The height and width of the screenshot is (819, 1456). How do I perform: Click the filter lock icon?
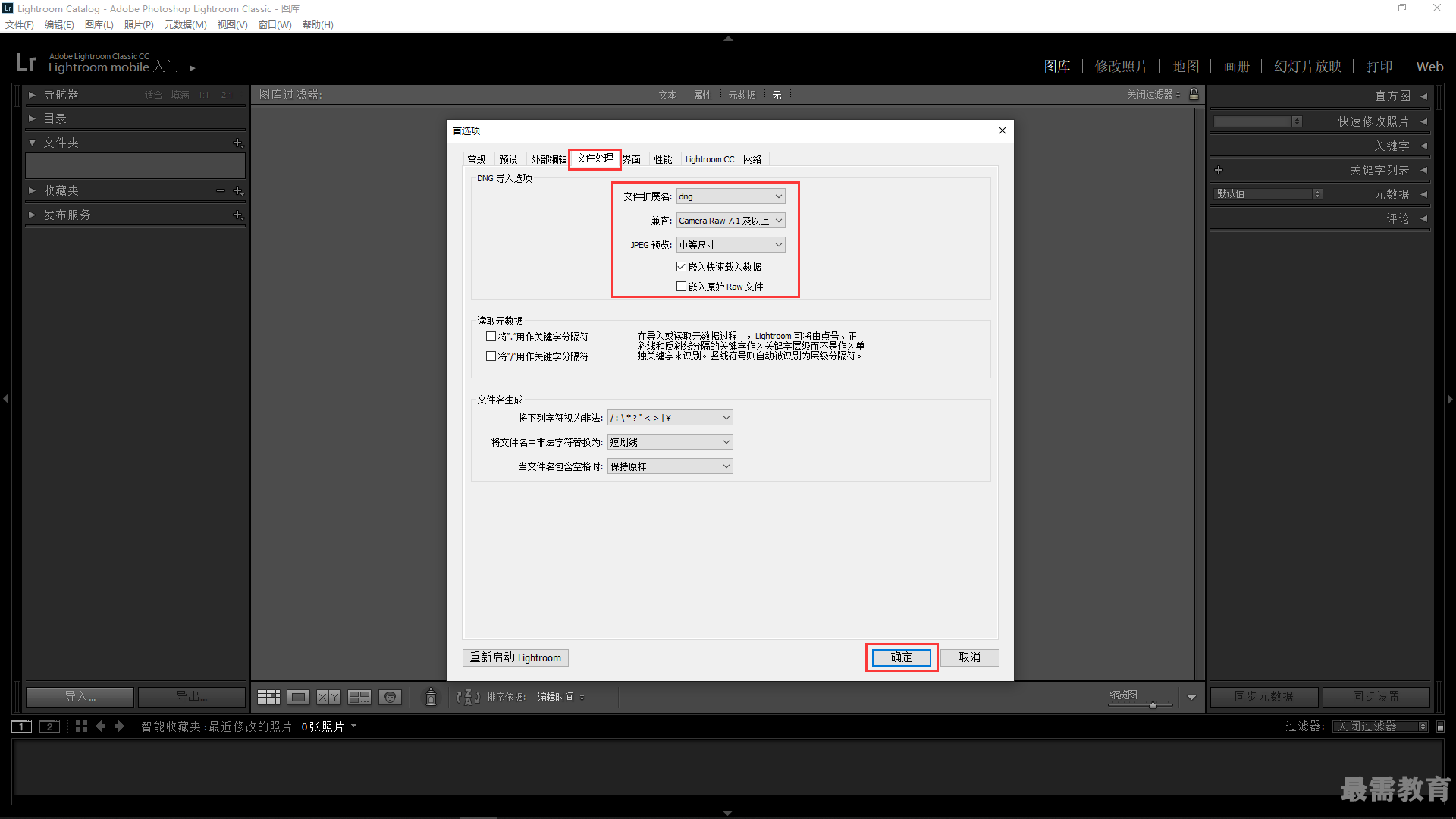point(1194,95)
